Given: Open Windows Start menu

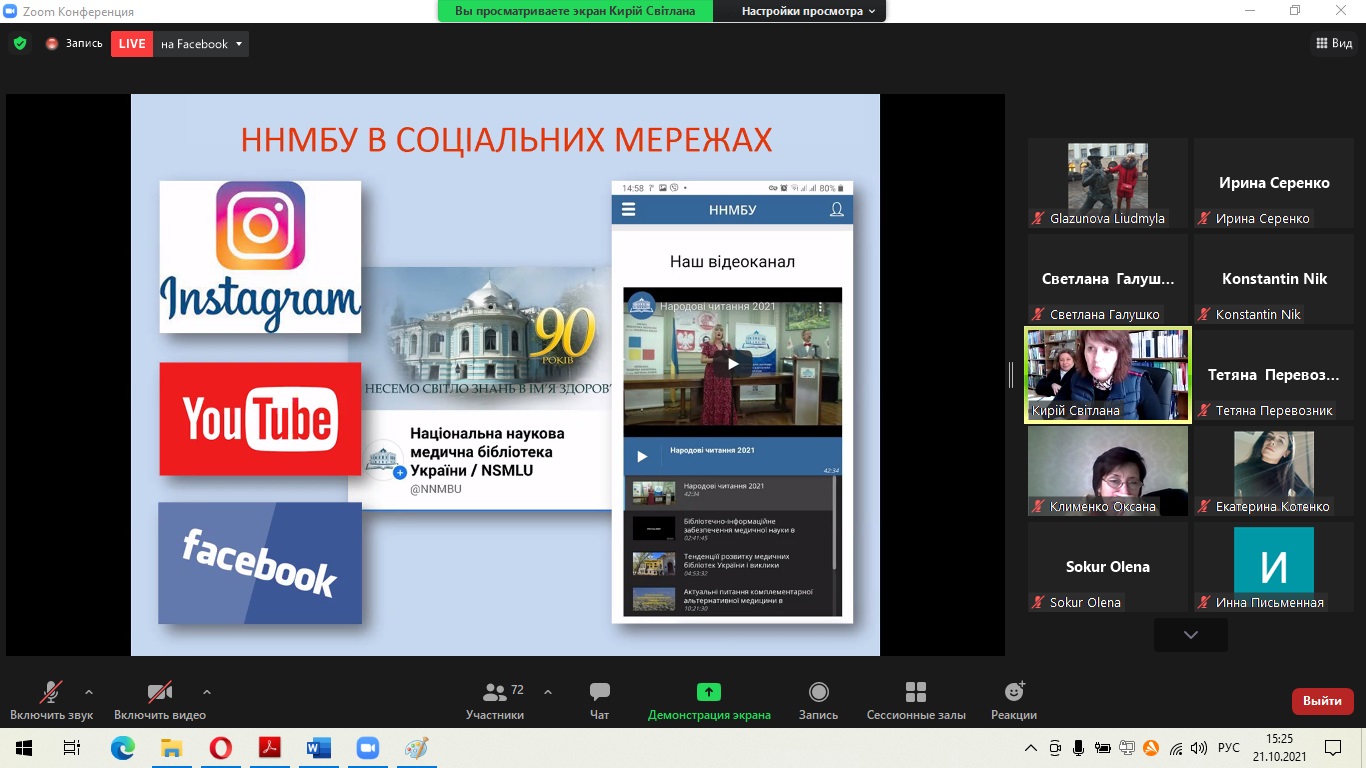Looking at the screenshot, I should tap(24, 748).
